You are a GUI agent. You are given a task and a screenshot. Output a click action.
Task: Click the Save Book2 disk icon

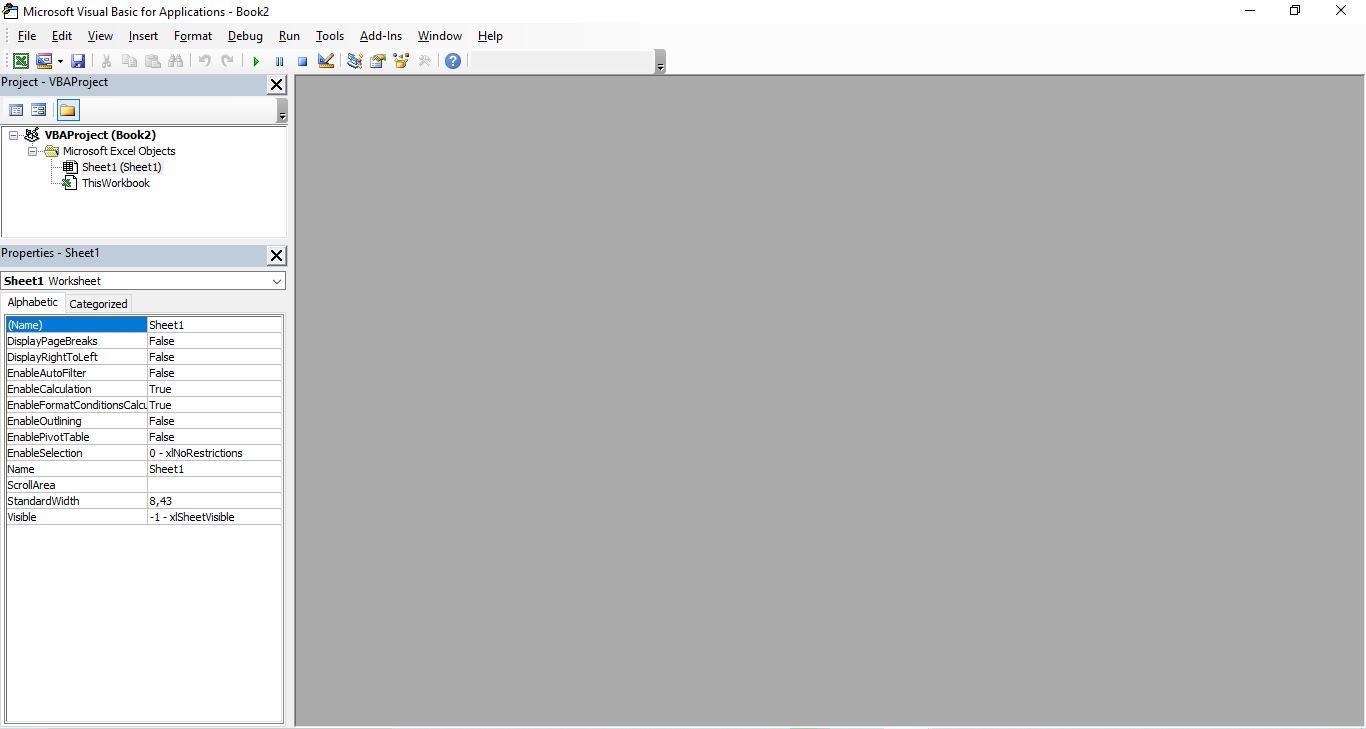(x=78, y=61)
